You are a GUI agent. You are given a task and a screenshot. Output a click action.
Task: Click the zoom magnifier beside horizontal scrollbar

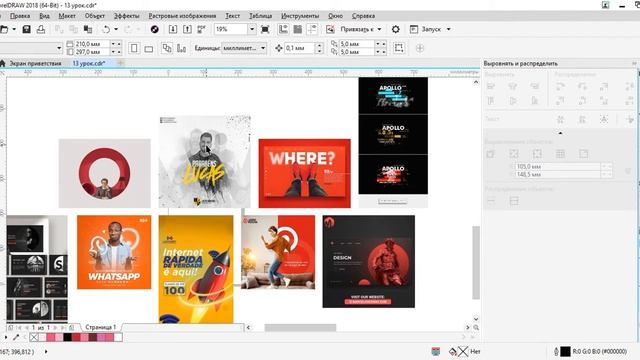pos(476,327)
